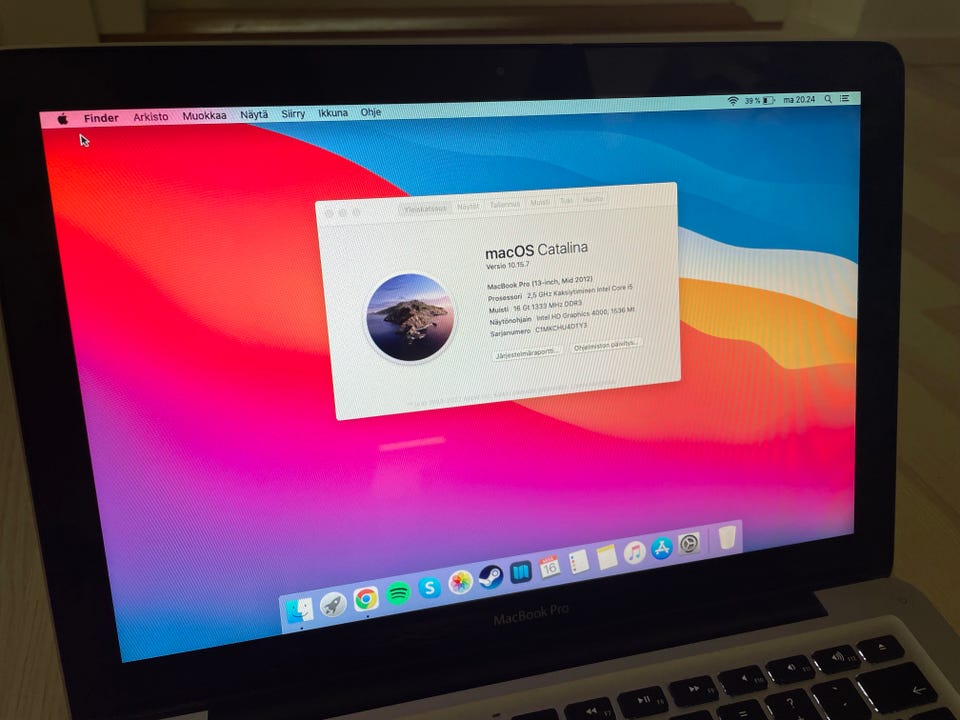
Task: Open Reminders from the Dock
Action: tap(579, 562)
